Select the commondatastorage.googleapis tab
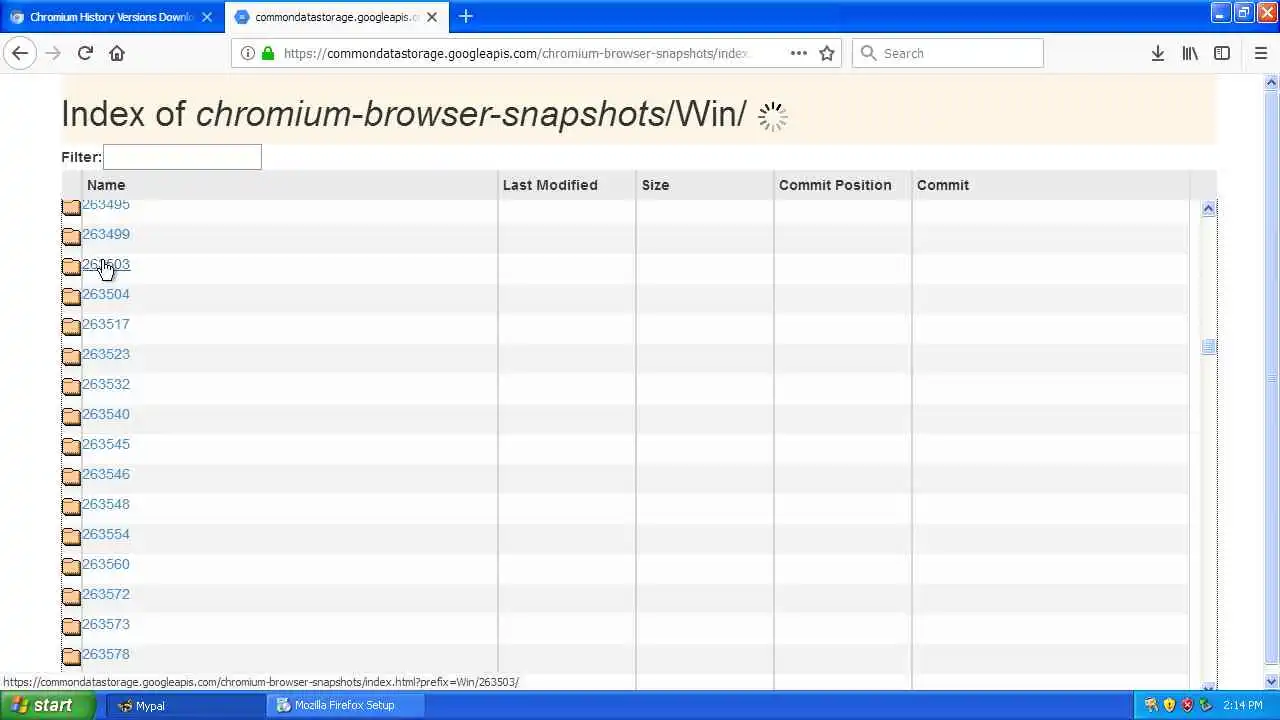This screenshot has width=1280, height=720. tap(337, 17)
